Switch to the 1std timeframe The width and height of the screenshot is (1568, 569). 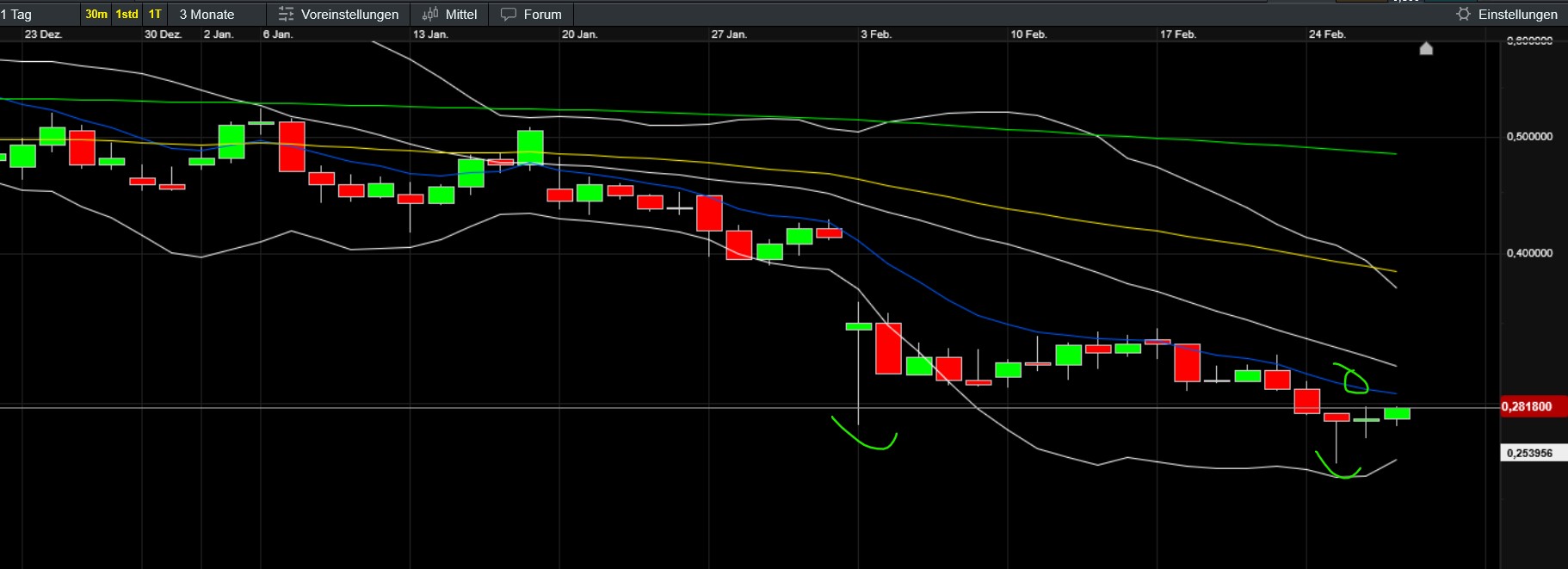[127, 14]
